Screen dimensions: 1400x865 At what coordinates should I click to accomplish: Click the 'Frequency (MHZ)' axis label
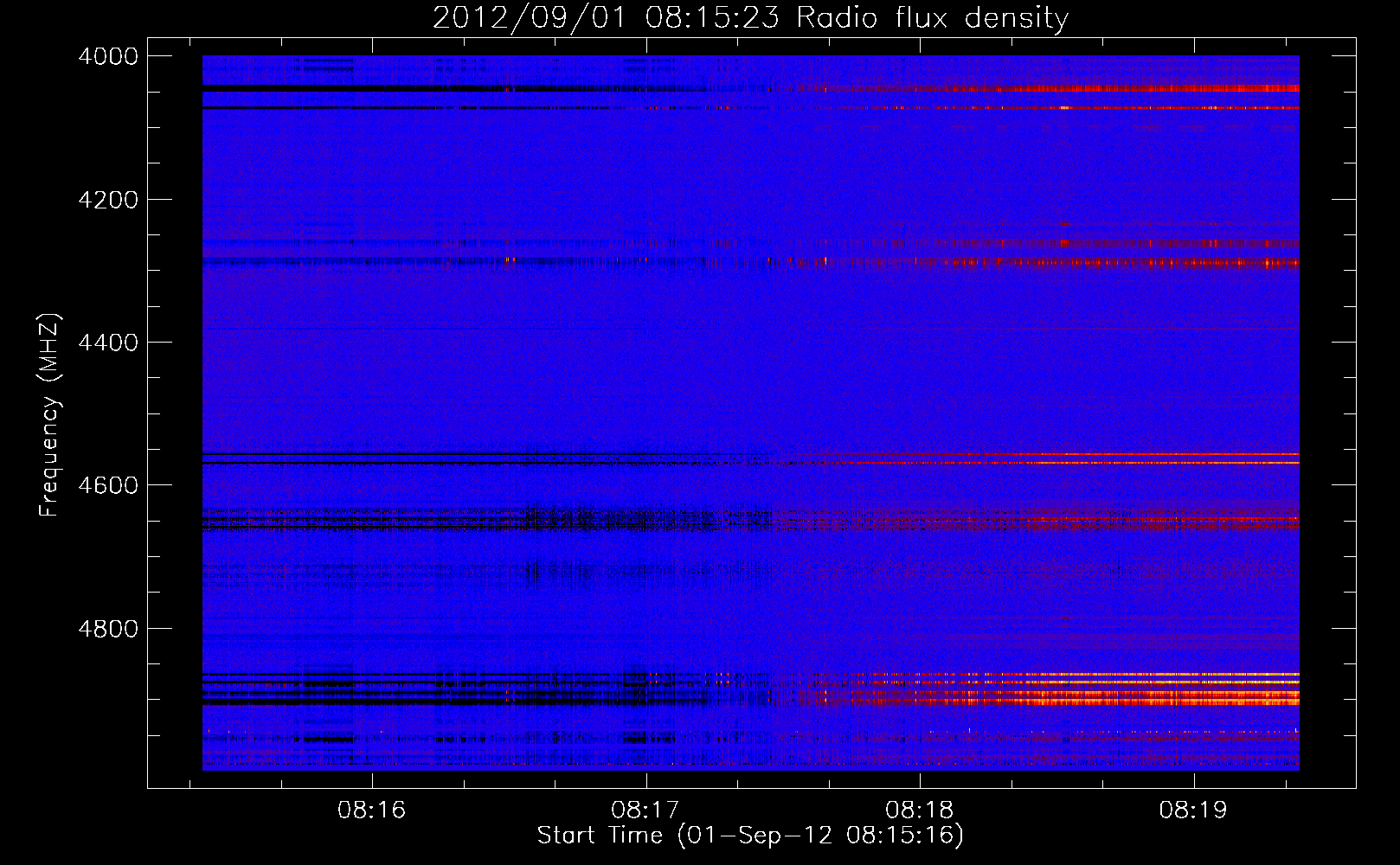49,415
